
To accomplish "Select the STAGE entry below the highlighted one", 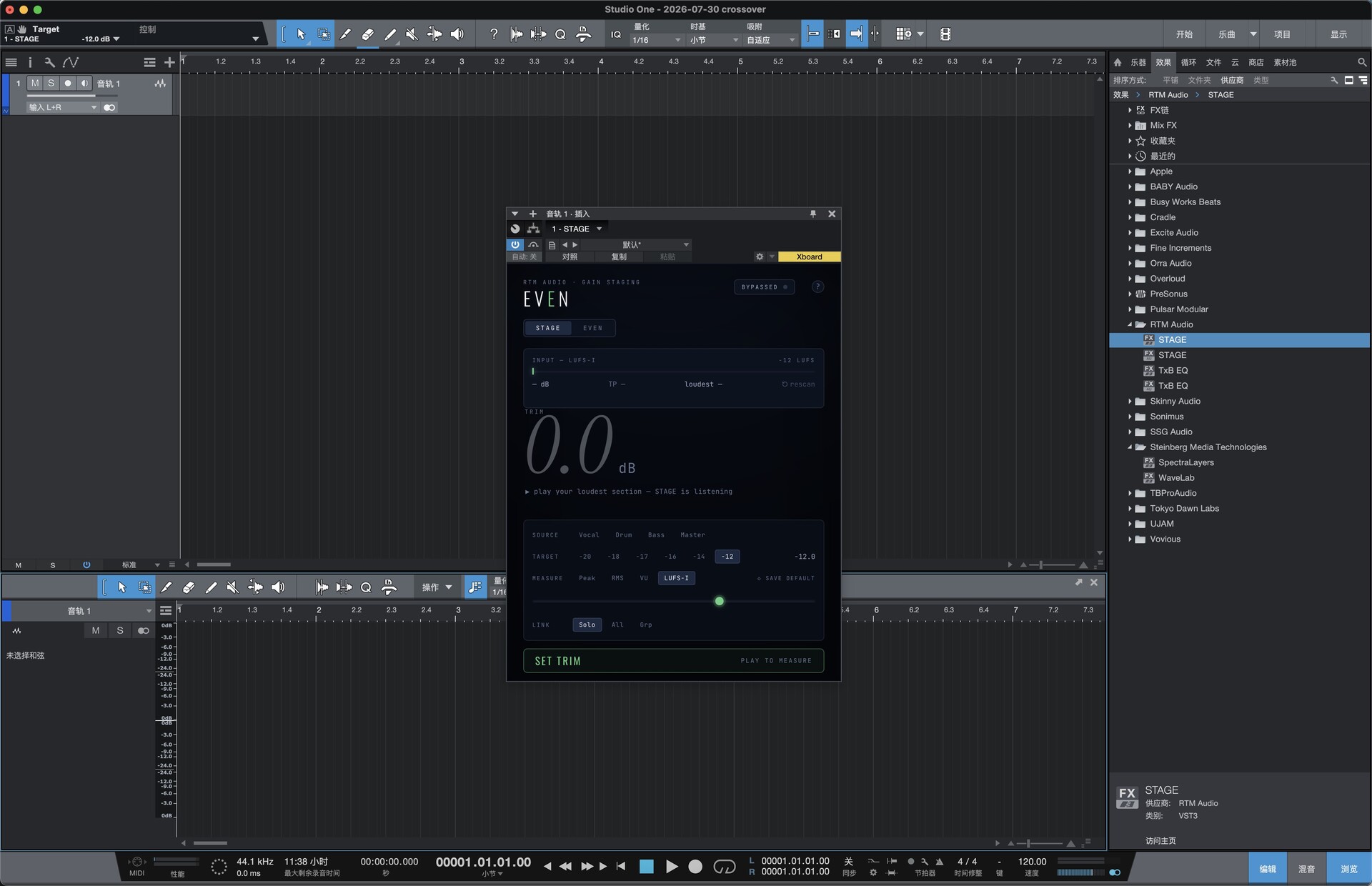I will [x=1172, y=355].
